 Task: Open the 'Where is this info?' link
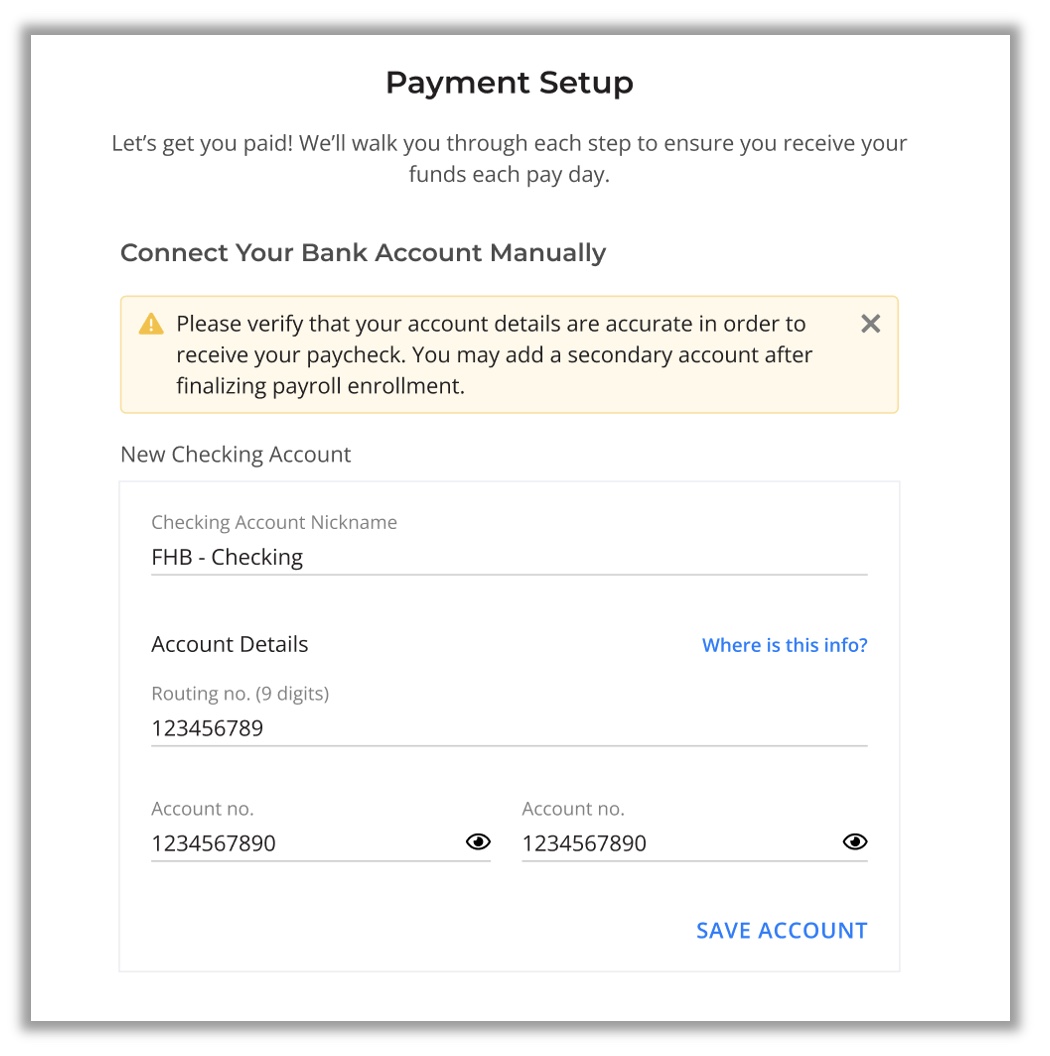(x=784, y=645)
